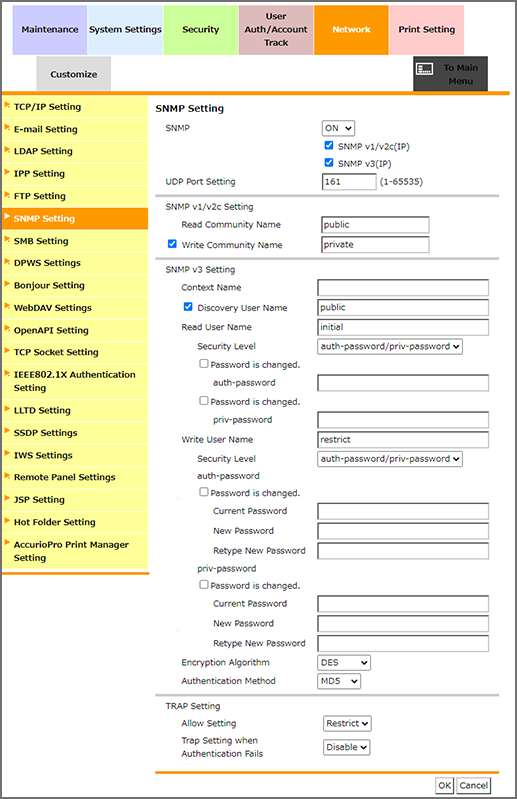Go to E-mail Setting page
The image size is (517, 799).
point(75,129)
